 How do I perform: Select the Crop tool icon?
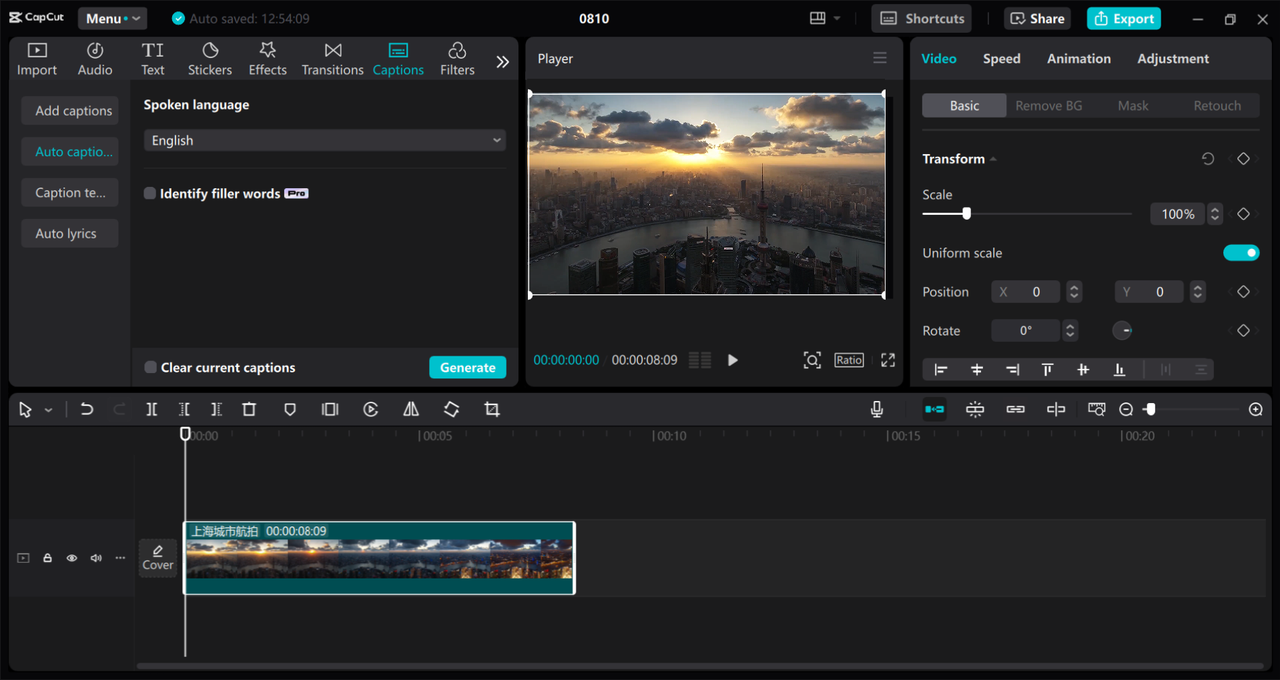click(491, 409)
